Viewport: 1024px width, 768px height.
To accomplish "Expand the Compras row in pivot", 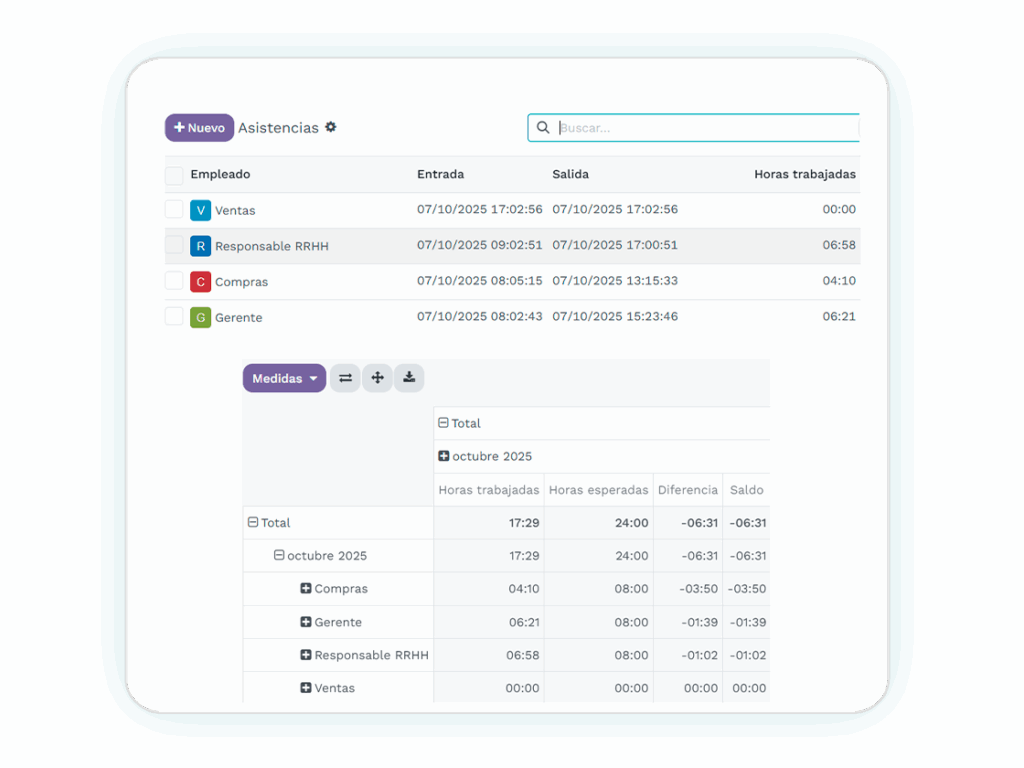I will [x=306, y=589].
